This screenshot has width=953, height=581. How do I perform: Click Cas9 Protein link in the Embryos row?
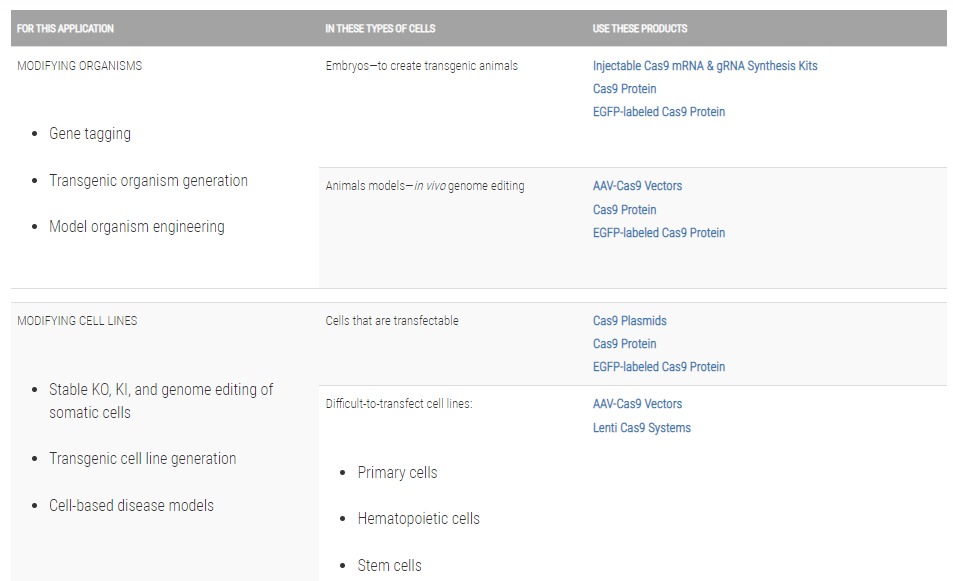click(x=624, y=89)
